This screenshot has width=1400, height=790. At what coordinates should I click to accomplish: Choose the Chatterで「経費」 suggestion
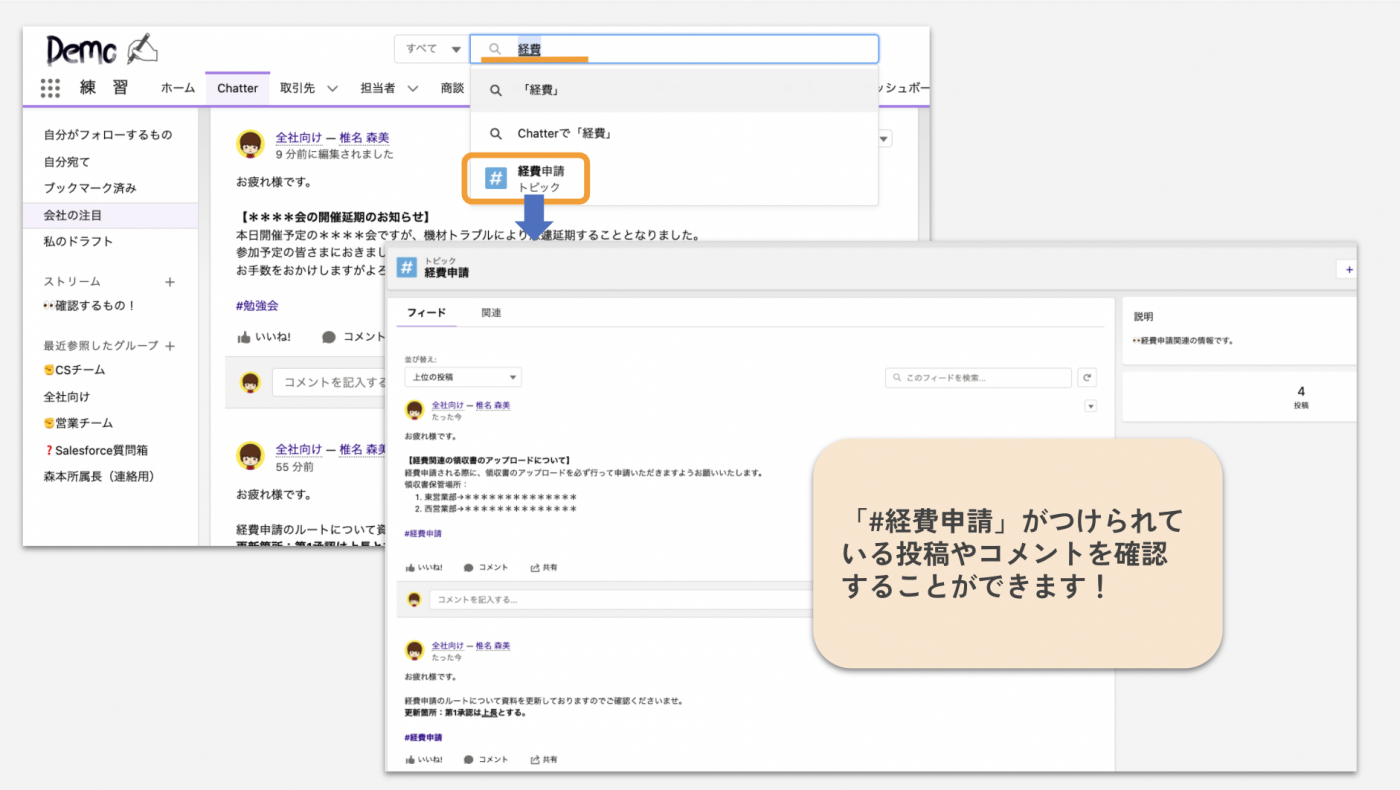coord(674,133)
